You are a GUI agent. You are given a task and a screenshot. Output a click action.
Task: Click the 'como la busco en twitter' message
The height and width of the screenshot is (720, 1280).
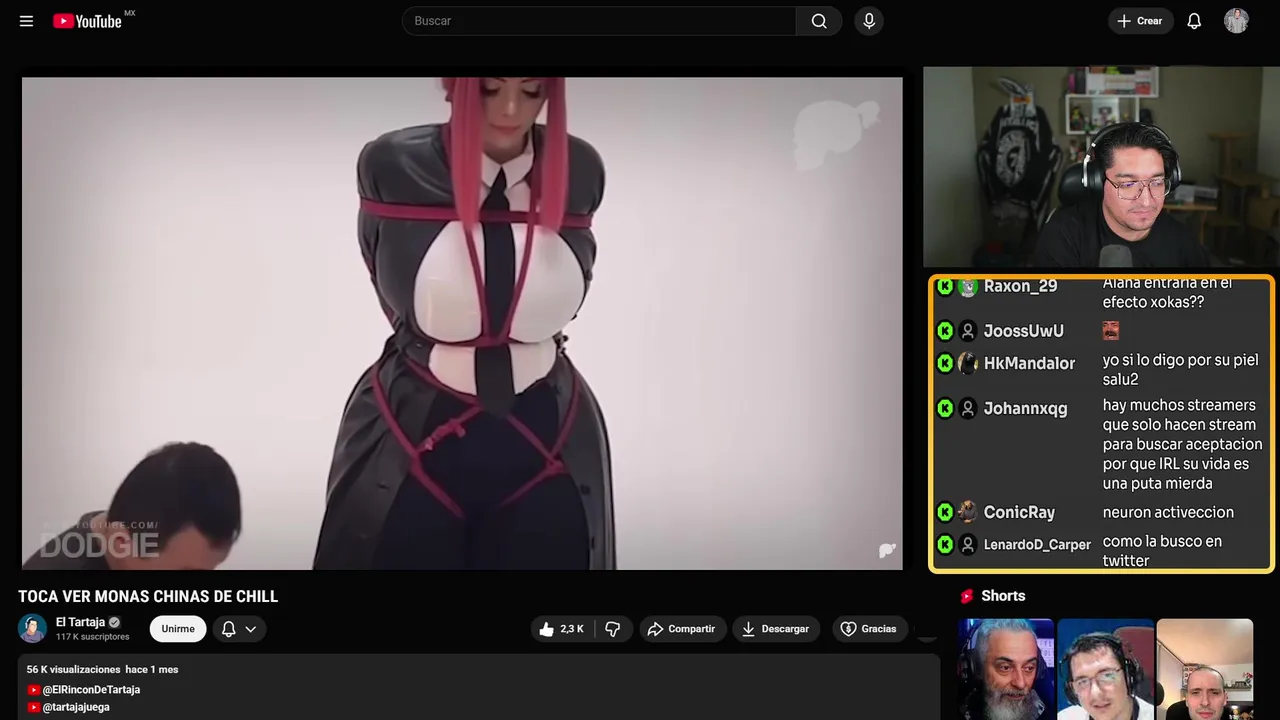(1162, 551)
